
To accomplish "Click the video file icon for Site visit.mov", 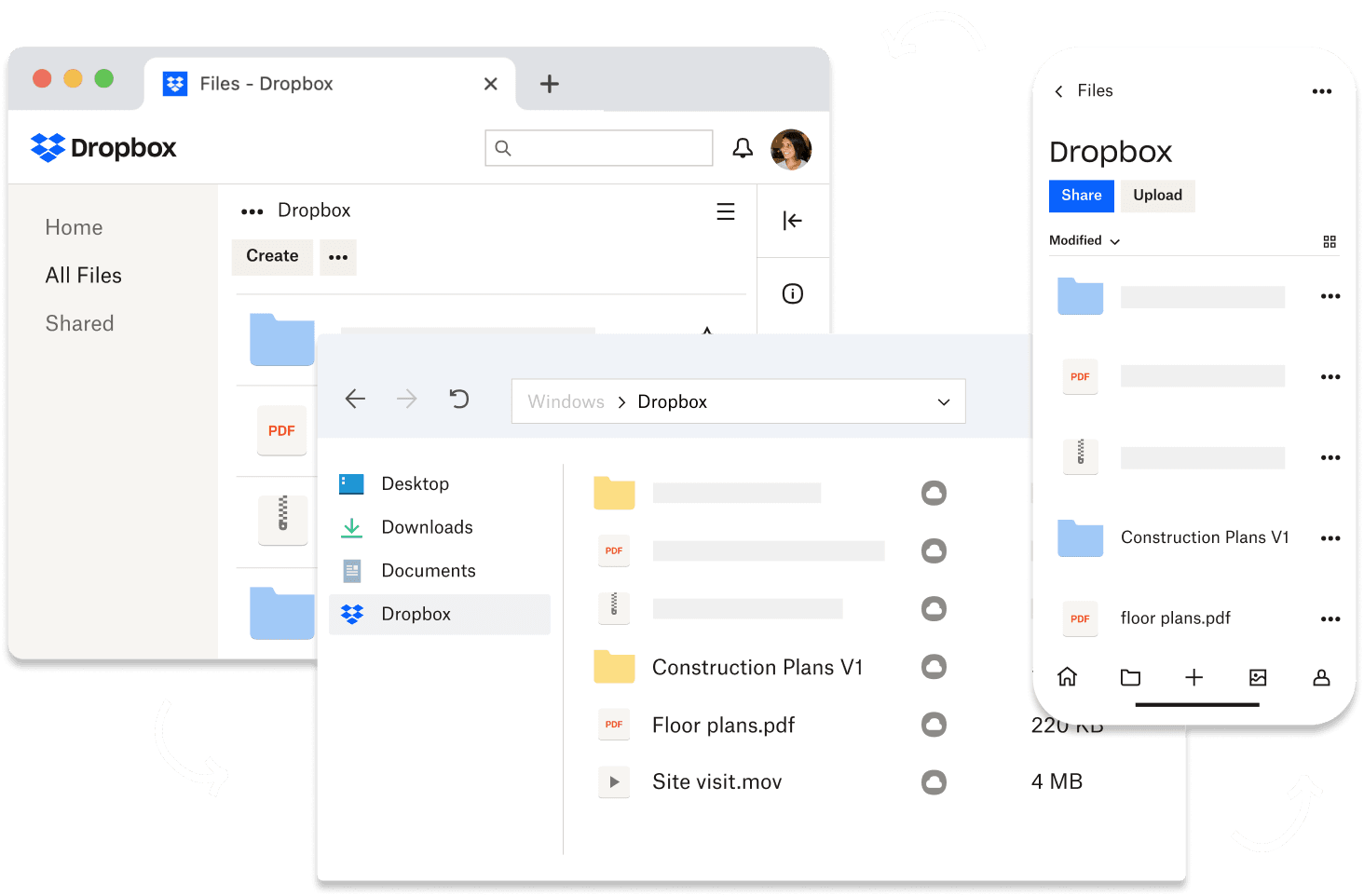I will tap(614, 782).
